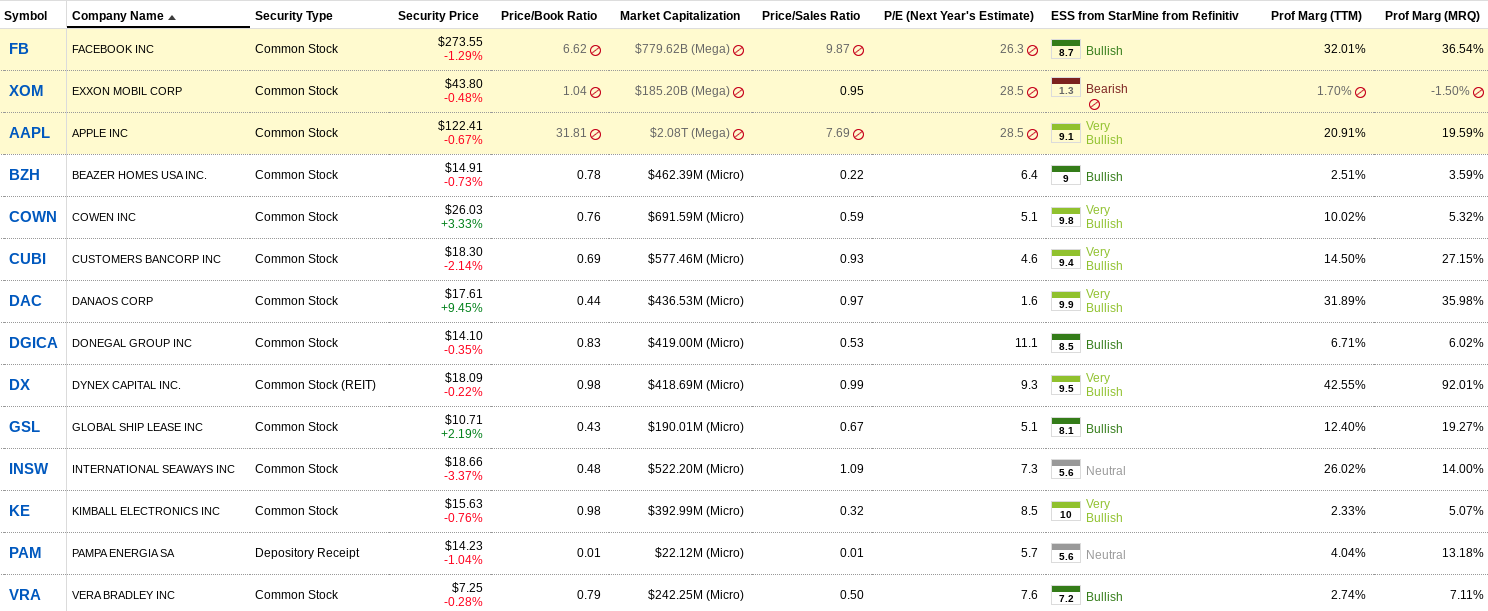Viewport: 1488px width, 611px height.
Task: Click red icon next to Exxon's $185.20B market cap
Action: pos(738,92)
